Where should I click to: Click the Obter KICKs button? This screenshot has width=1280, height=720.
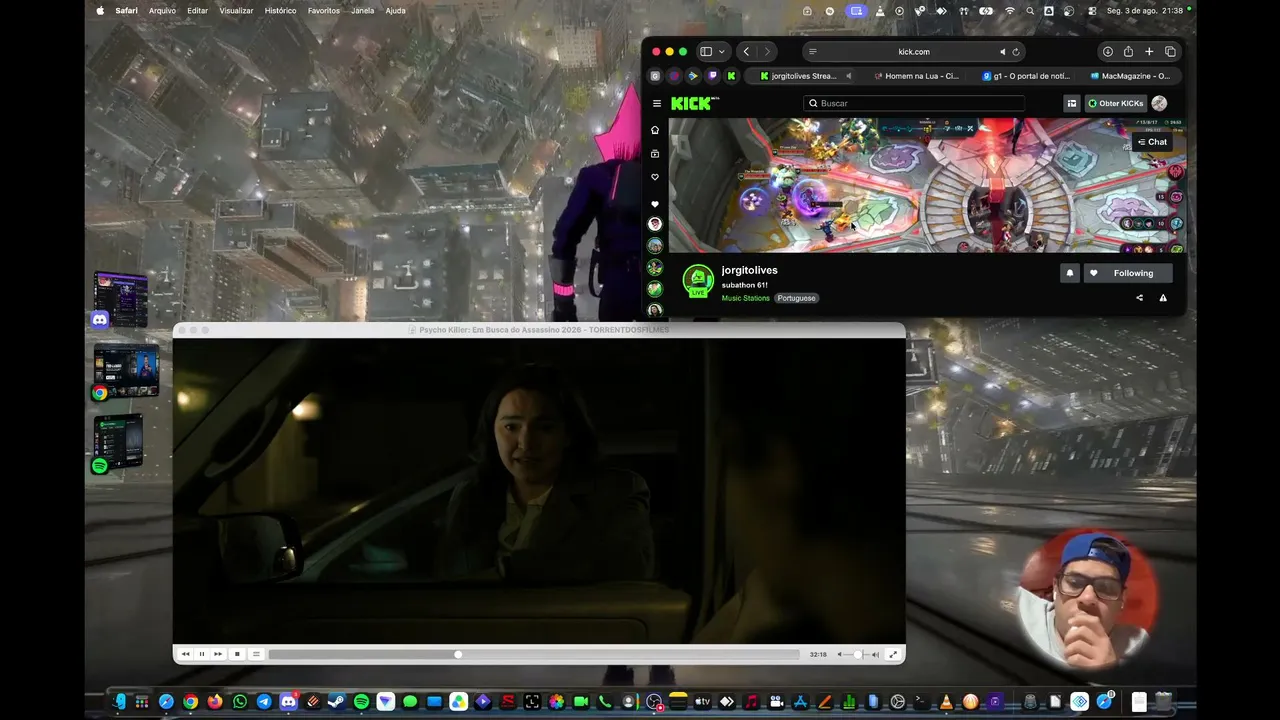point(1115,103)
